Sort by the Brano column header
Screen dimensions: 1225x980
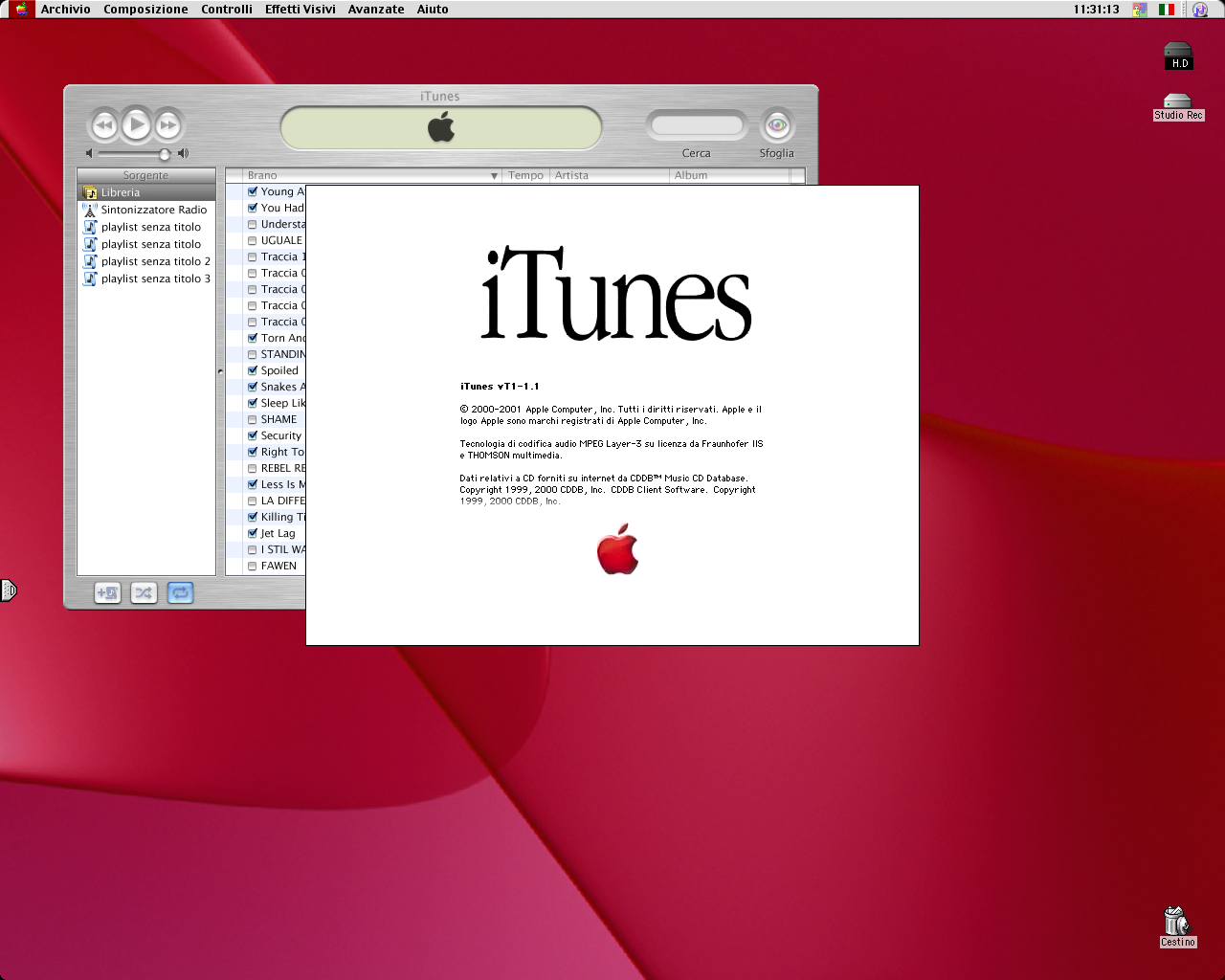click(x=373, y=175)
